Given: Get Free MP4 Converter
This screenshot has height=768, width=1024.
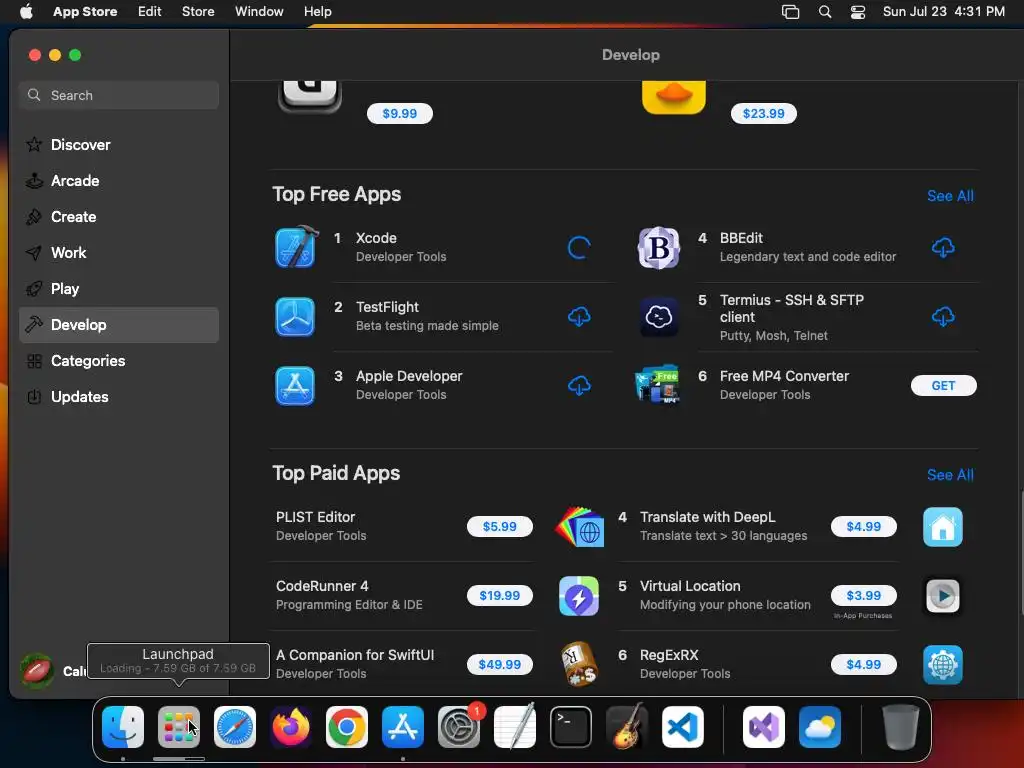Looking at the screenshot, I should coord(943,385).
